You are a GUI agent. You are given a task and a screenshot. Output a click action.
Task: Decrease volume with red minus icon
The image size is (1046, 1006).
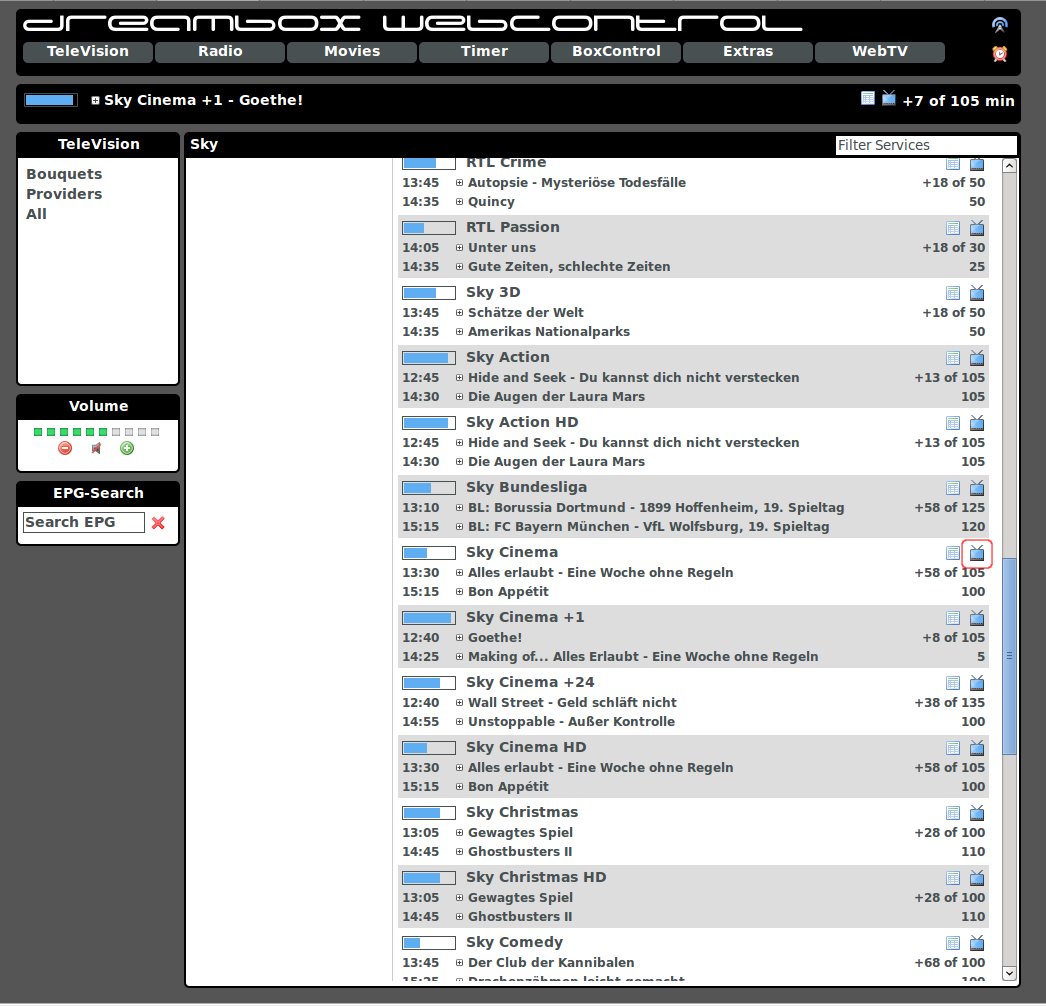pyautogui.click(x=65, y=448)
